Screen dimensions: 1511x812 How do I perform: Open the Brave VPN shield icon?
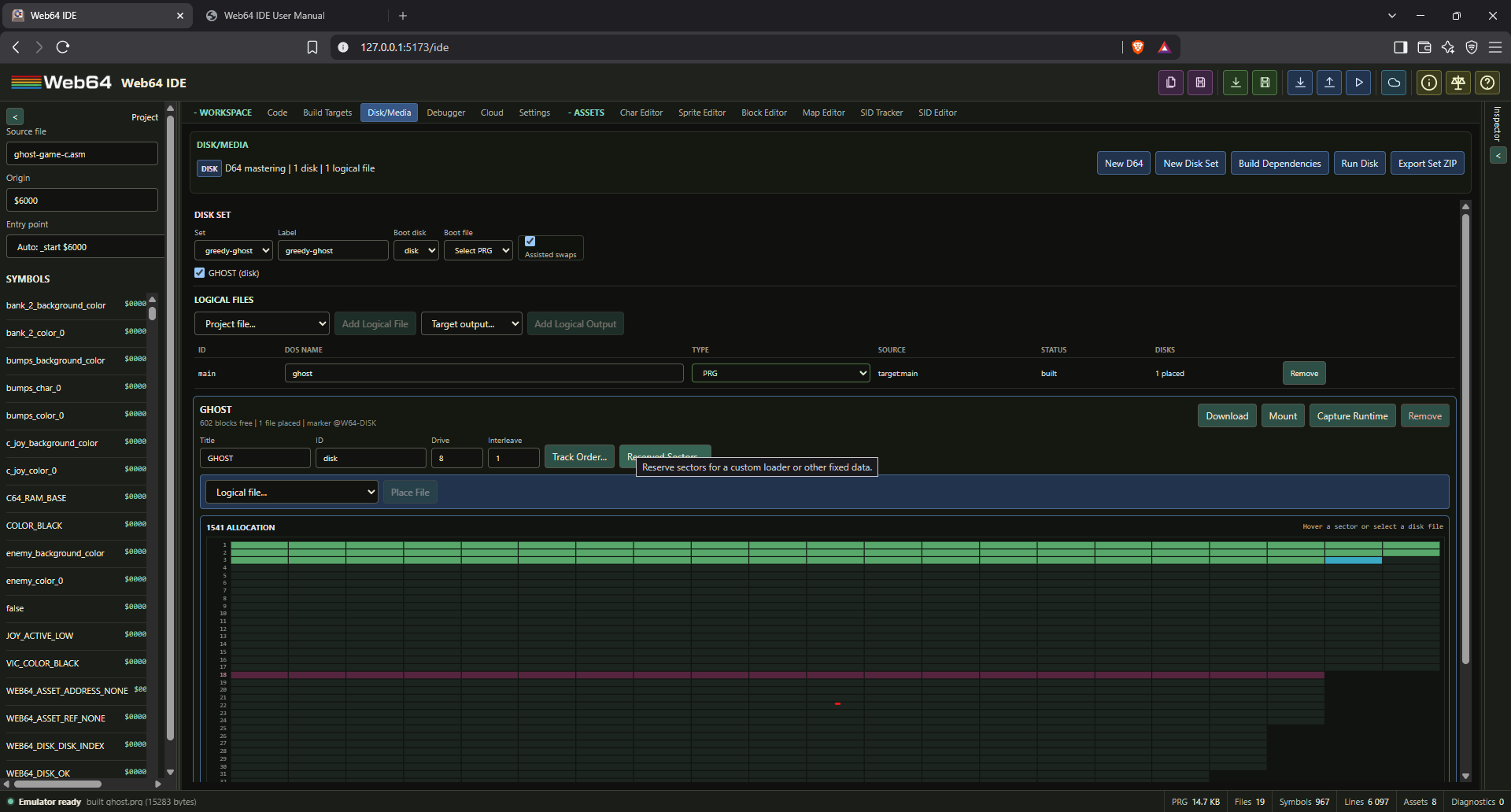click(x=1472, y=47)
